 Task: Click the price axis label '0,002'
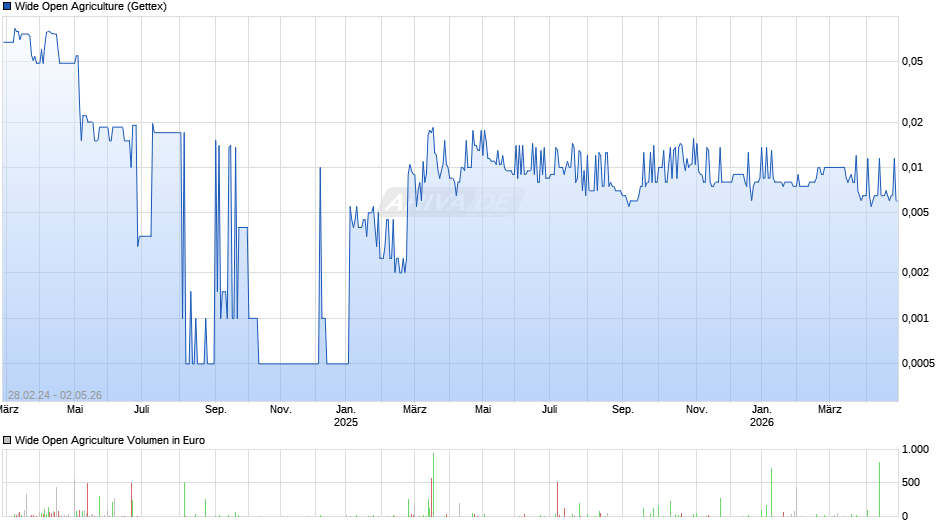[x=915, y=272]
